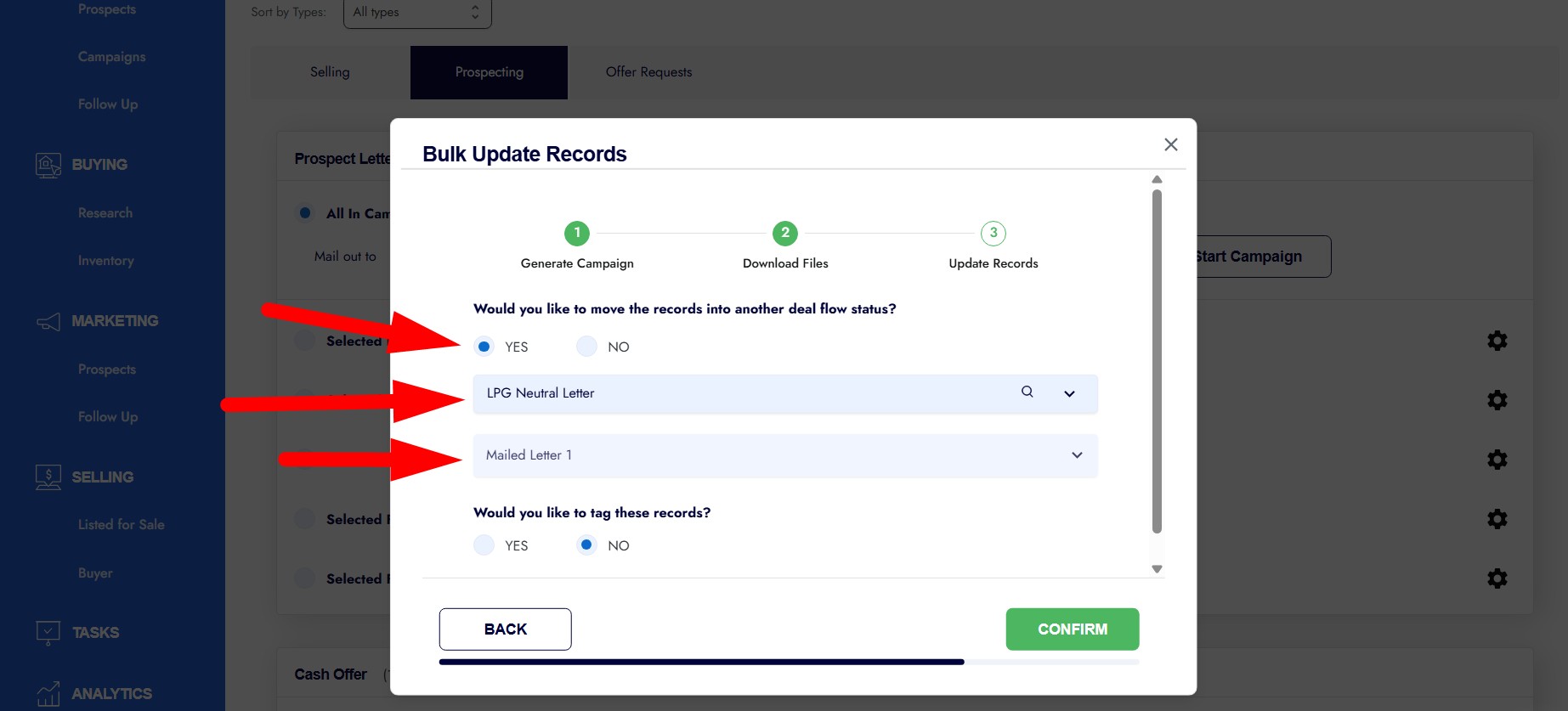
Task: Click the Buying section icon in sidebar
Action: click(x=48, y=165)
